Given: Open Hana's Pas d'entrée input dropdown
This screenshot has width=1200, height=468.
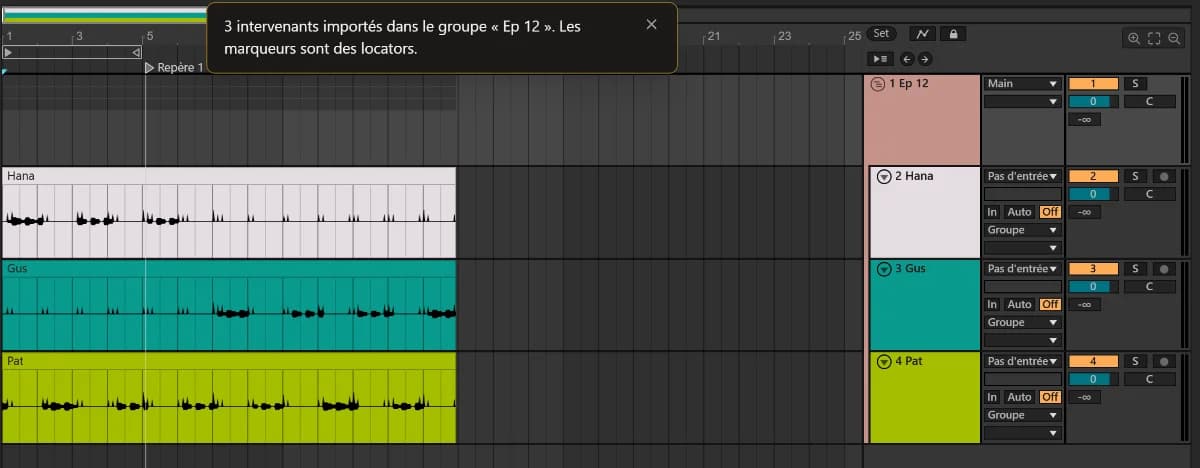Looking at the screenshot, I should pyautogui.click(x=1022, y=176).
